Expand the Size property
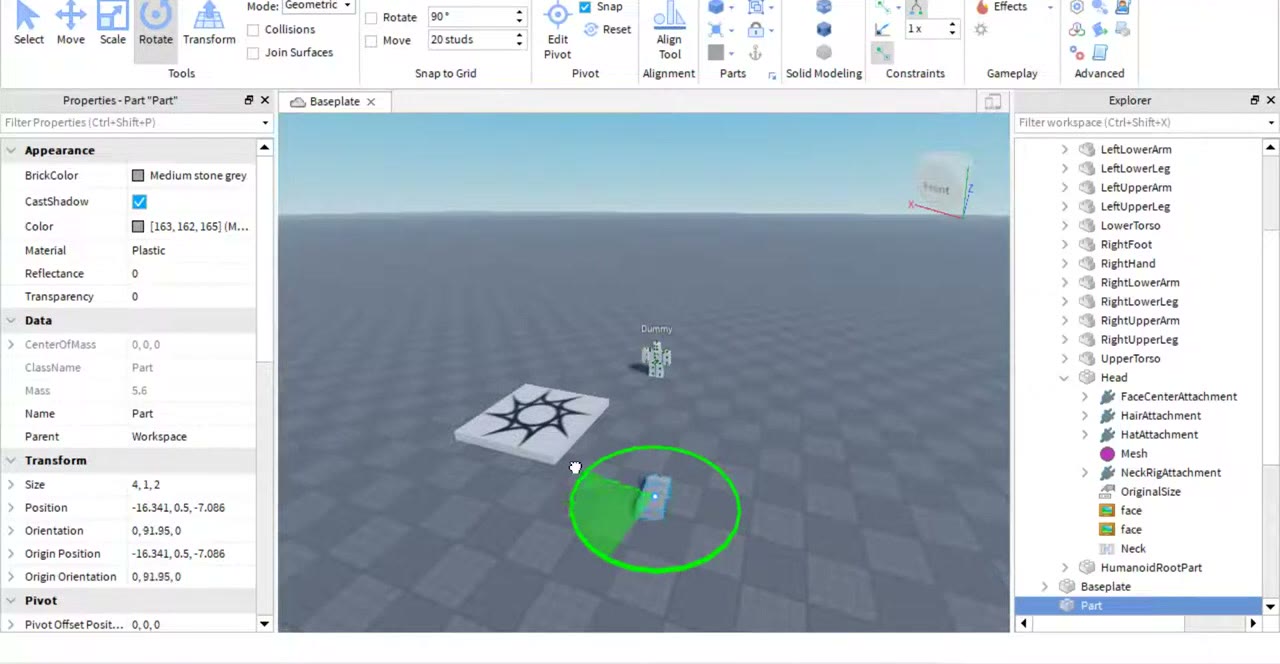Viewport: 1280px width, 664px height. point(11,484)
